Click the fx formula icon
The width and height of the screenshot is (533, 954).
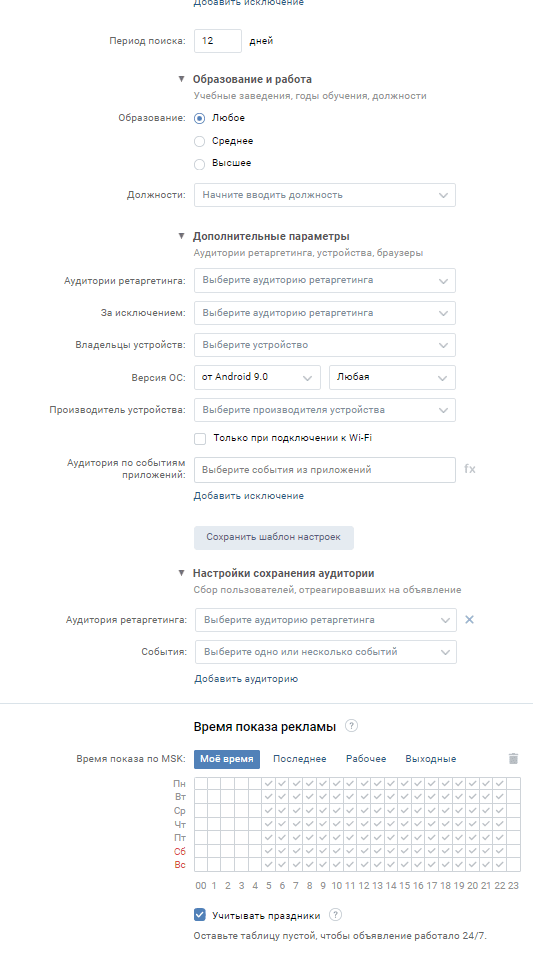470,469
